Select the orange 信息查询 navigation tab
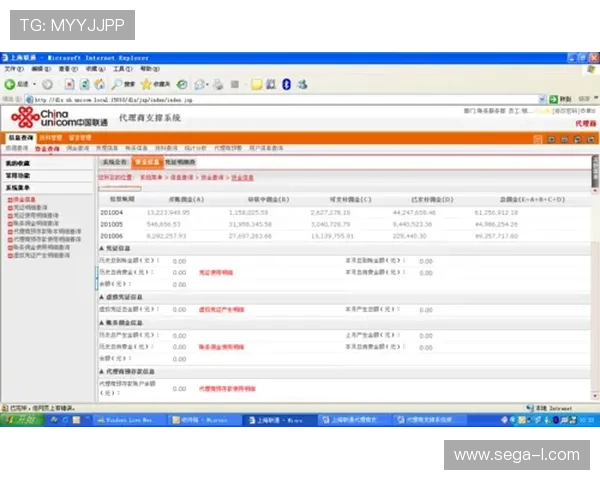Viewport: 600px width, 480px height. tap(20, 137)
